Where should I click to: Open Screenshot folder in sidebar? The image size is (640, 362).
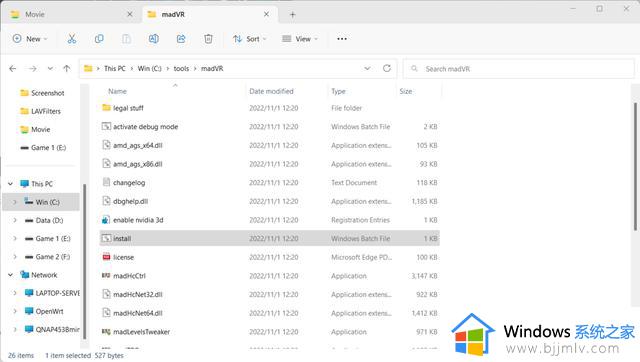[x=42, y=93]
